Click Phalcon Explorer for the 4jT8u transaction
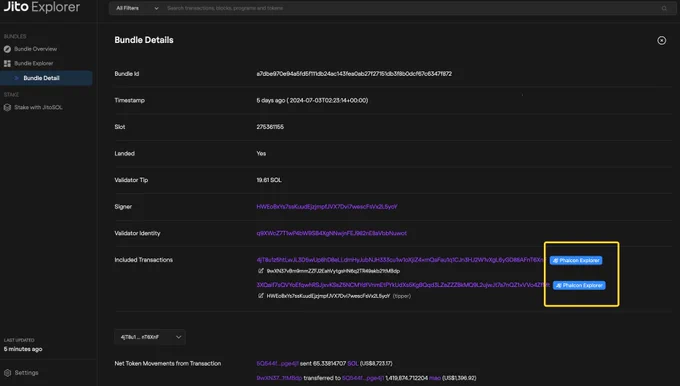Image resolution: width=680 pixels, height=386 pixels. coord(576,260)
